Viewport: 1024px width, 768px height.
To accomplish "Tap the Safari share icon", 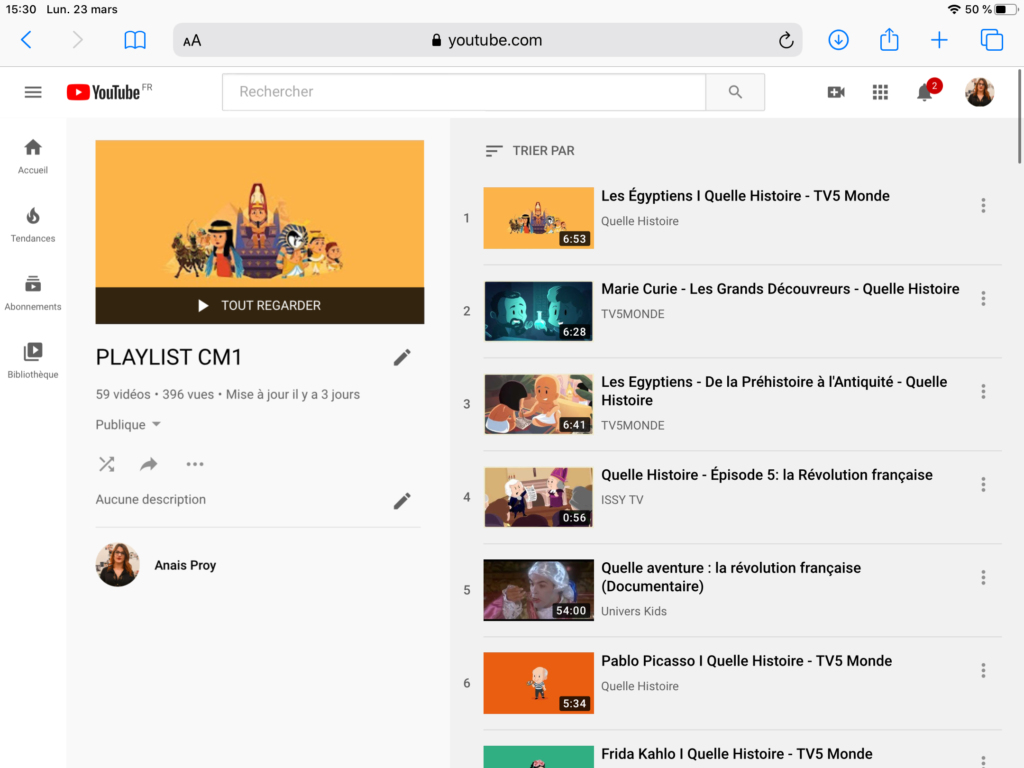I will 889,39.
